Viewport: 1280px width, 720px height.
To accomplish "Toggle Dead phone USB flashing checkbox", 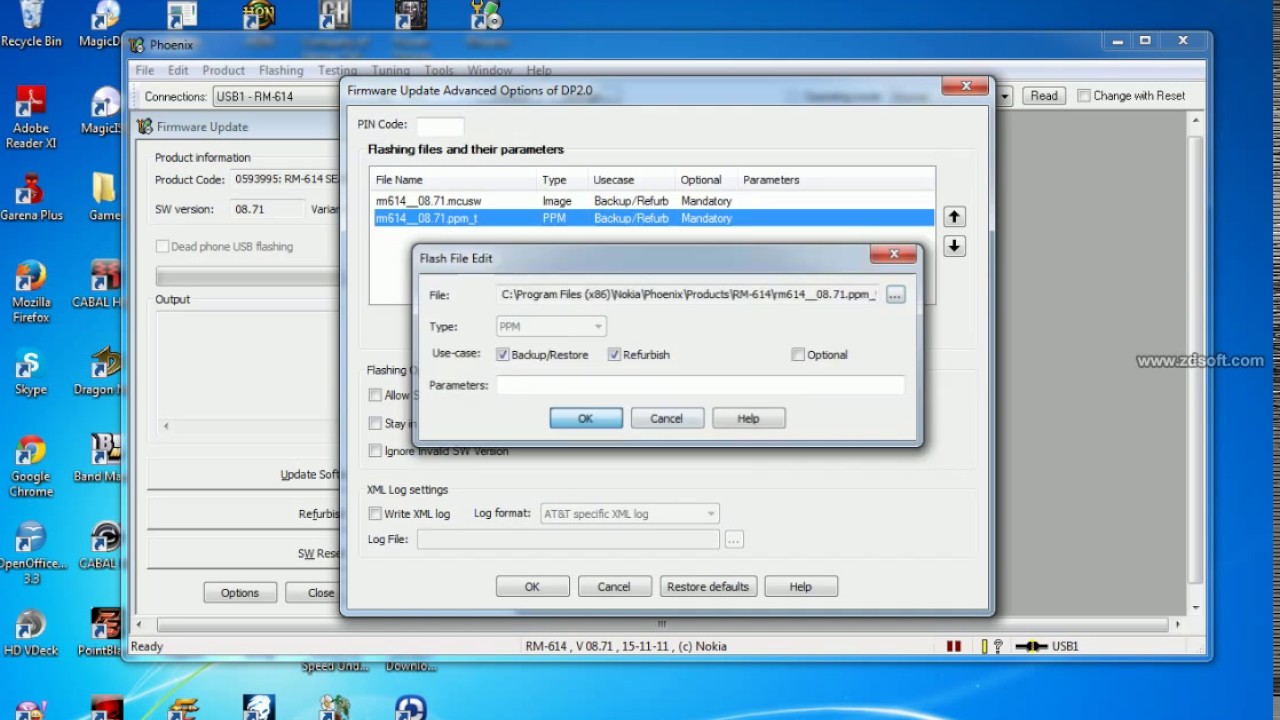I will click(162, 247).
